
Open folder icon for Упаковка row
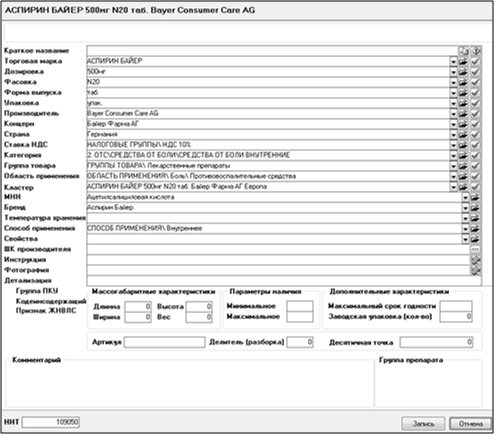click(463, 103)
